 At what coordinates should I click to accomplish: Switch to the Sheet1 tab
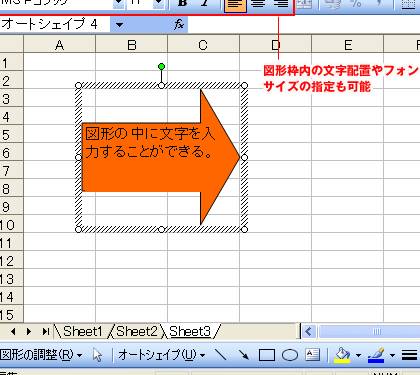pyautogui.click(x=83, y=331)
